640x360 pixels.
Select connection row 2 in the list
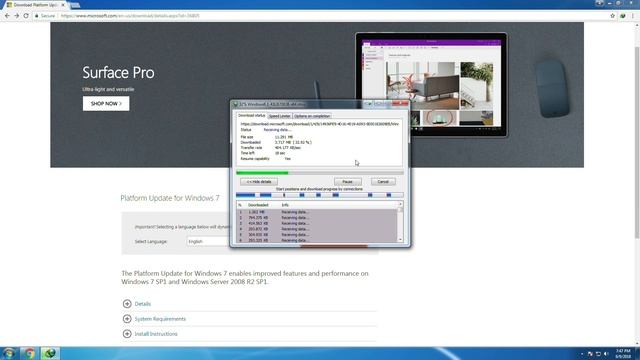pos(317,218)
